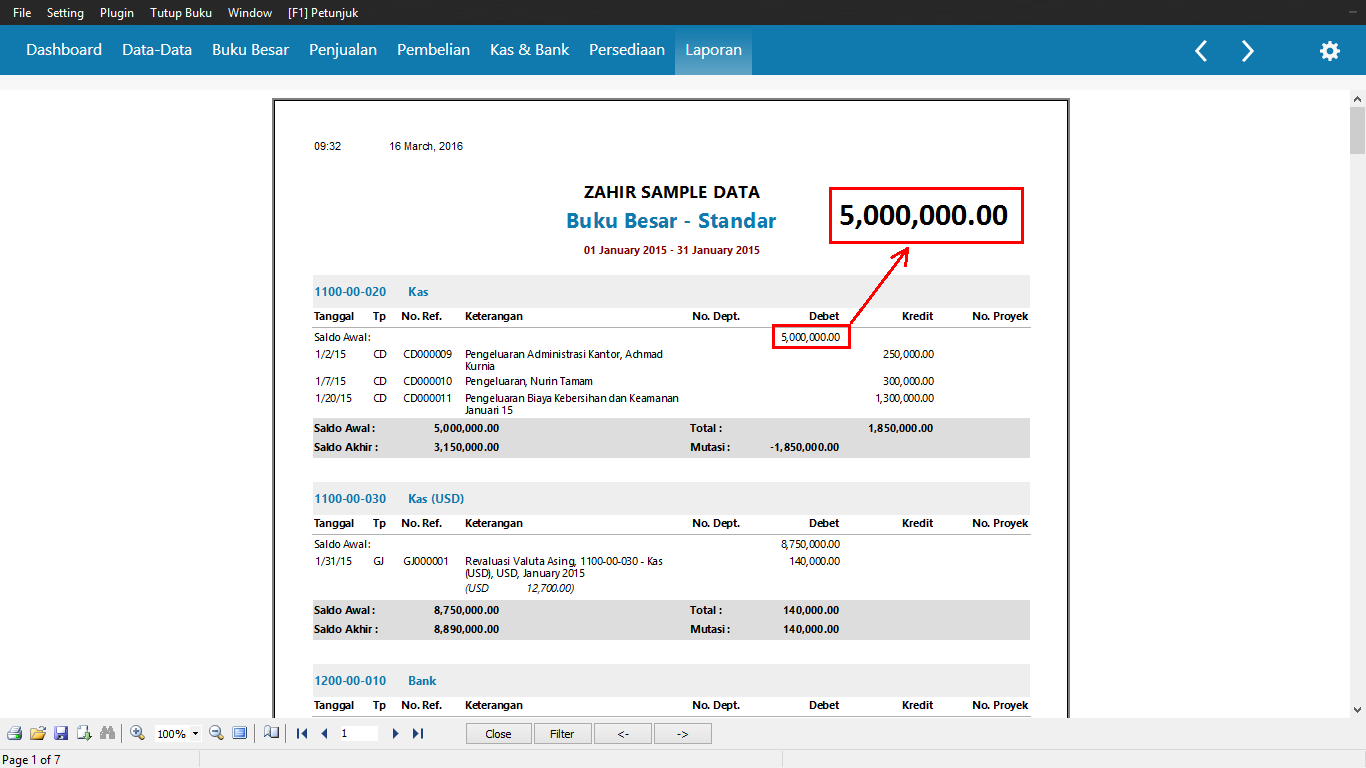Image resolution: width=1366 pixels, height=768 pixels.
Task: Open the Tutup Buku menu
Action: coord(181,13)
